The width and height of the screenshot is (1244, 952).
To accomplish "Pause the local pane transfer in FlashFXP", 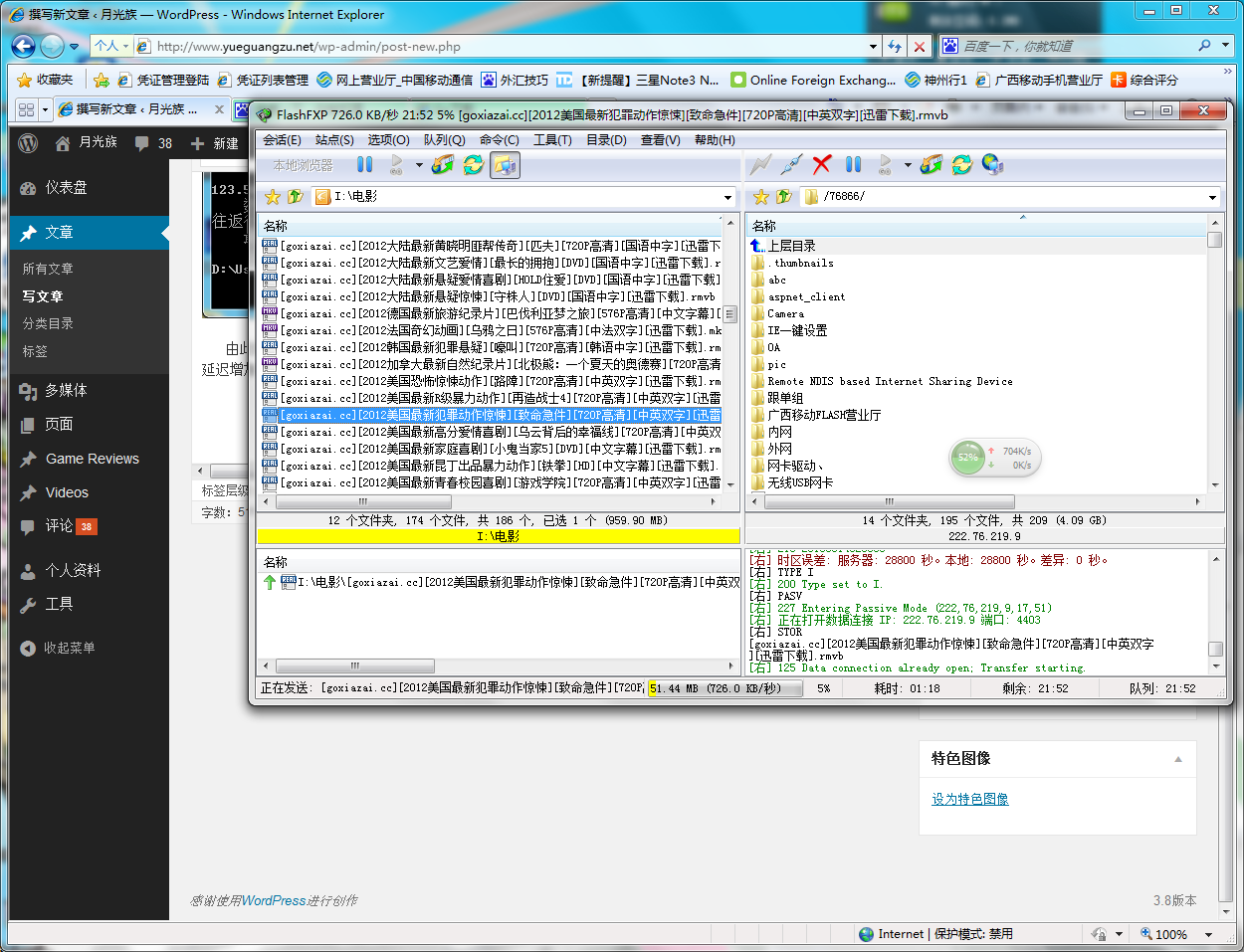I will tap(365, 165).
